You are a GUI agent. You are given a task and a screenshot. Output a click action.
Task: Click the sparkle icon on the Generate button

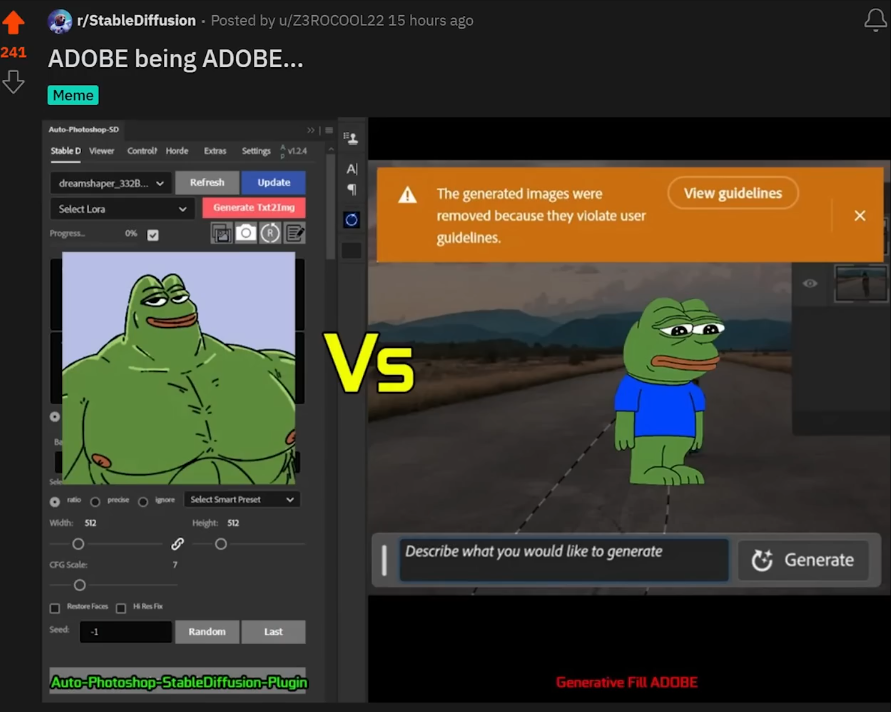(762, 560)
